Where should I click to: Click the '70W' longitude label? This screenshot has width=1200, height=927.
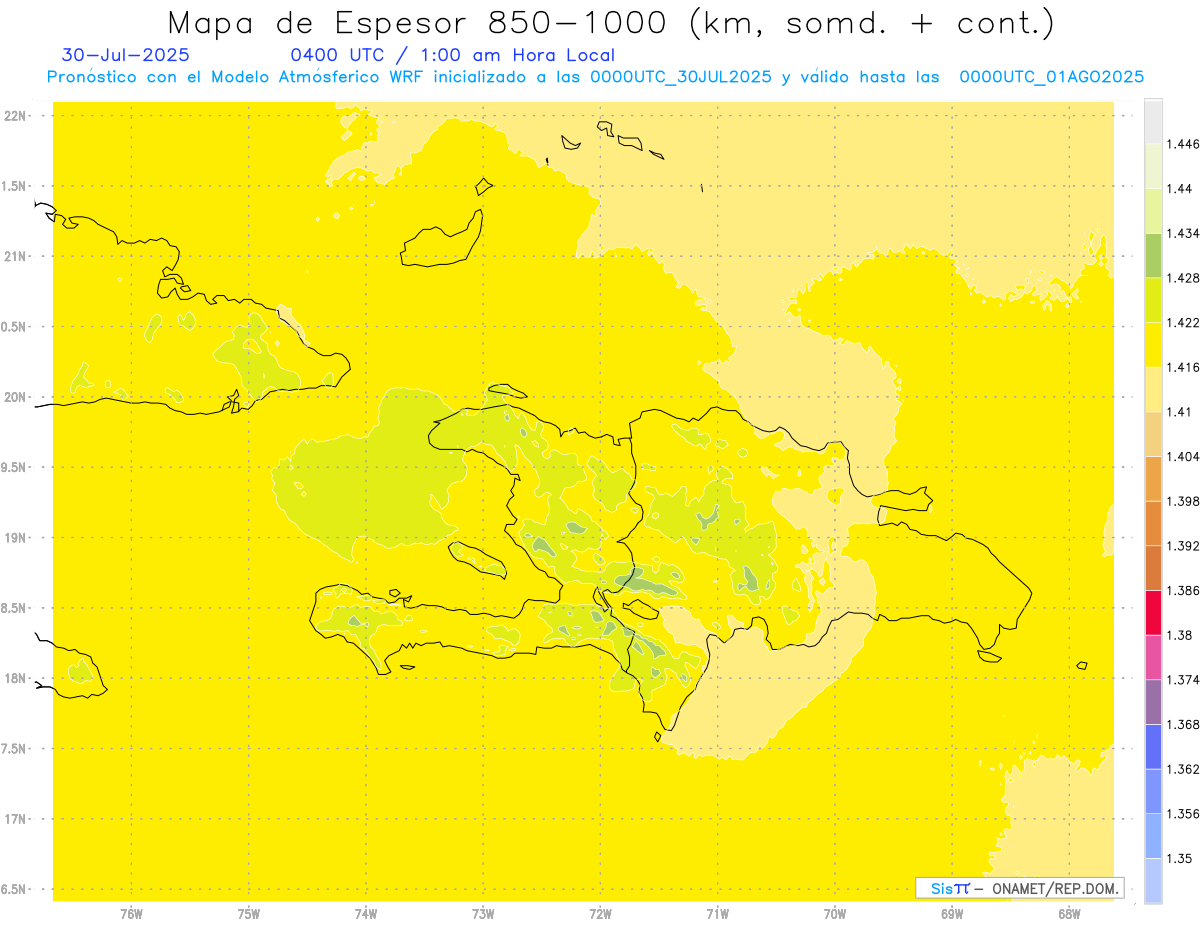click(x=834, y=913)
